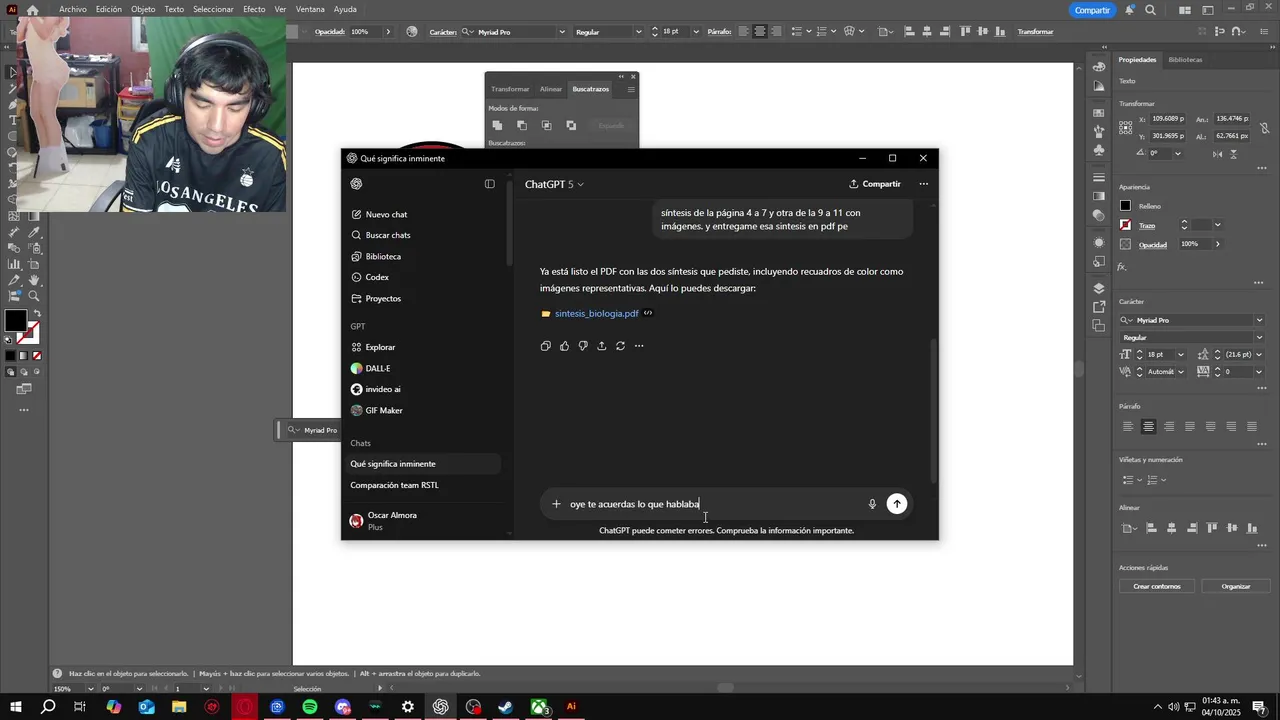
Task: Center-align paragraph in Properties panel
Action: tap(1148, 427)
